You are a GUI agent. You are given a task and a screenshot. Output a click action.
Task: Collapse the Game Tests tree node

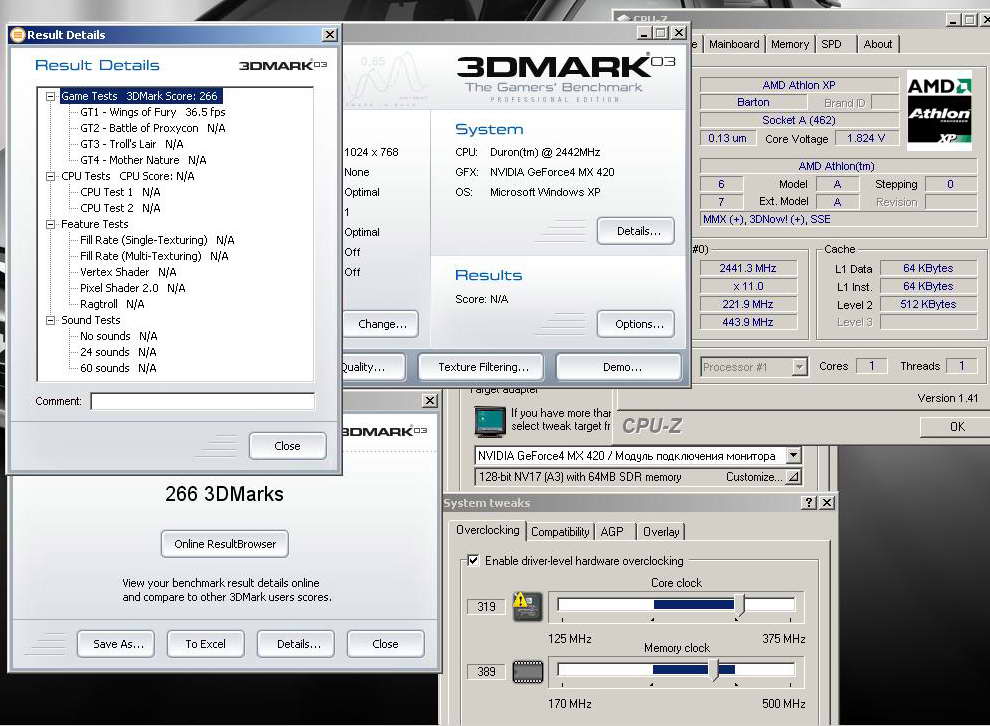(51, 97)
